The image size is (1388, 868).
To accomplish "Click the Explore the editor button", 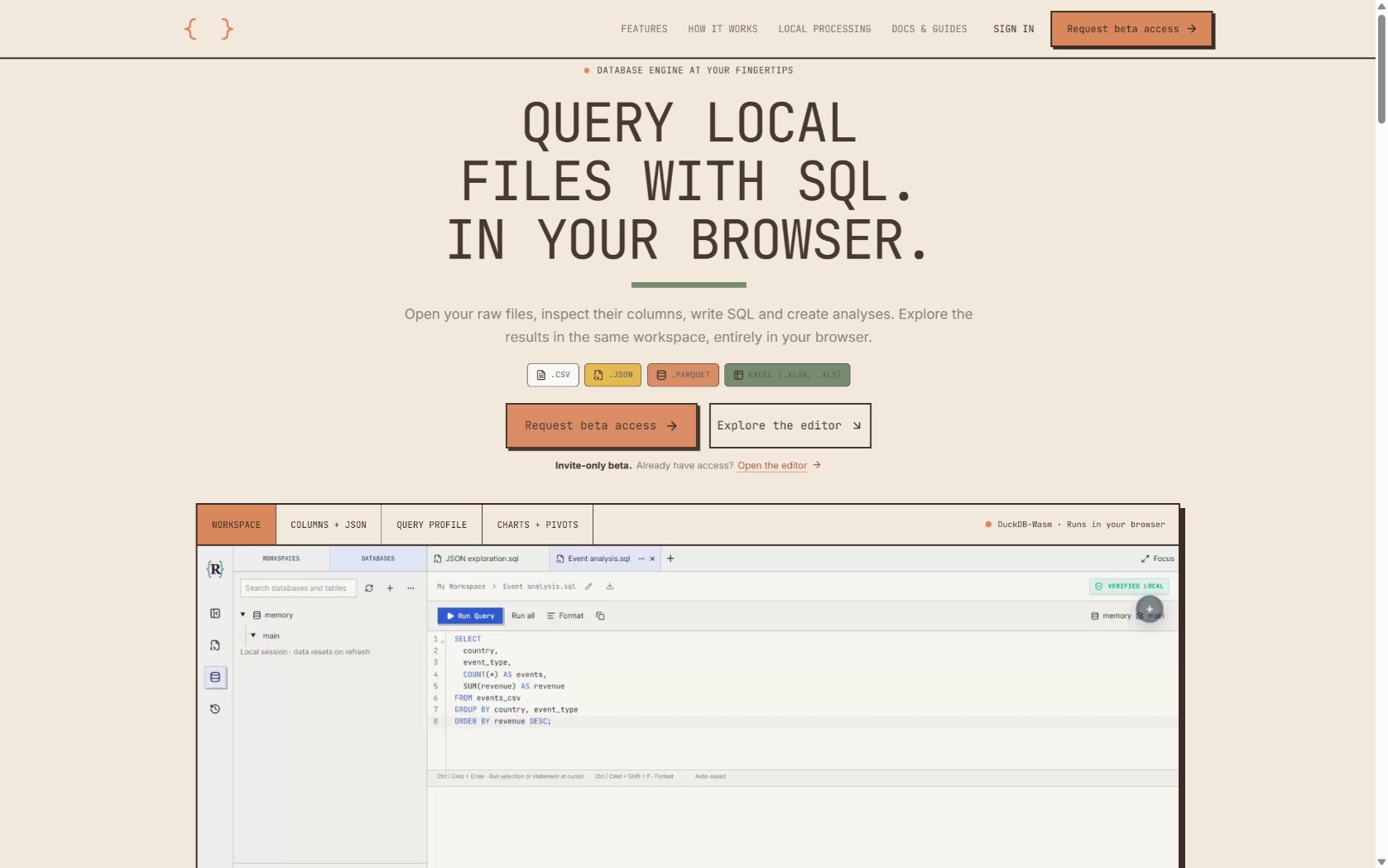I will [x=790, y=425].
